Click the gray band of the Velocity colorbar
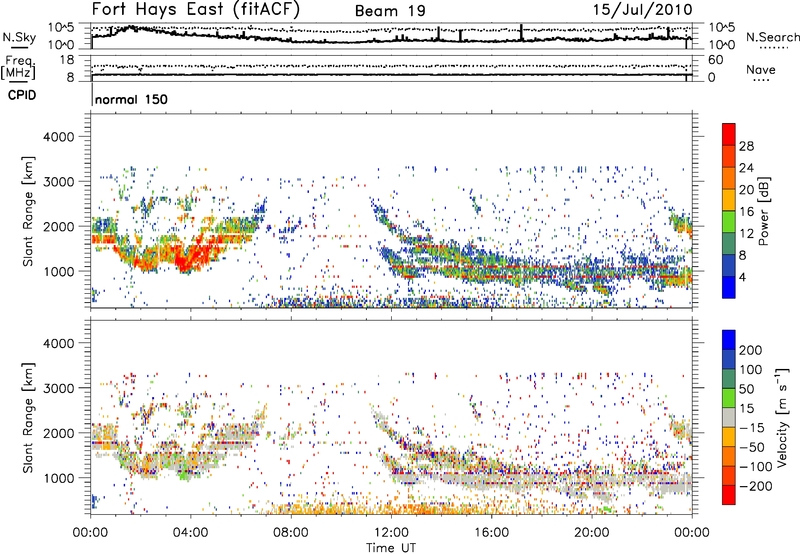800x554 pixels. click(729, 418)
